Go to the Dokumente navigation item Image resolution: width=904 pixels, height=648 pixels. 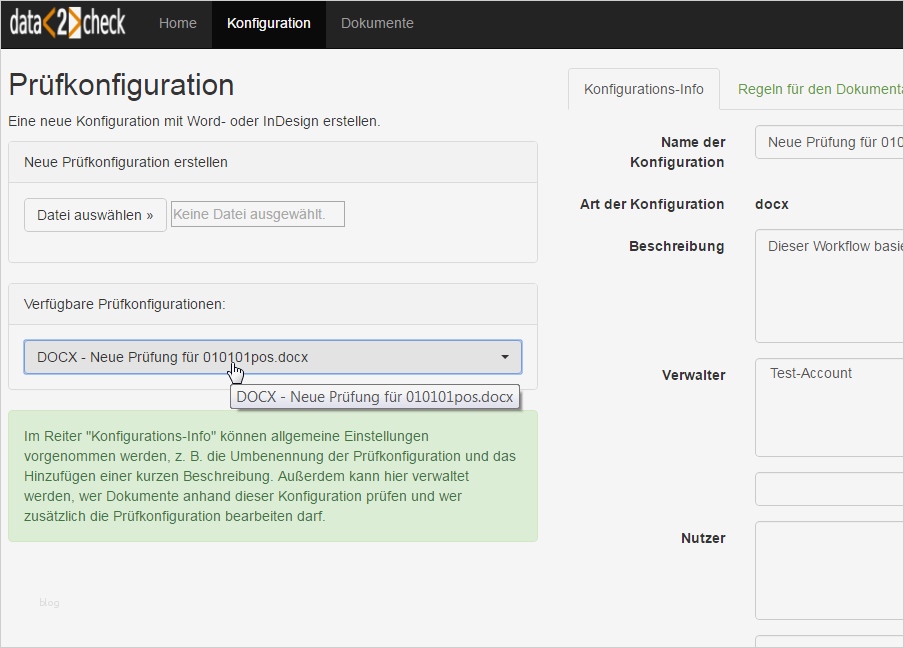point(377,23)
